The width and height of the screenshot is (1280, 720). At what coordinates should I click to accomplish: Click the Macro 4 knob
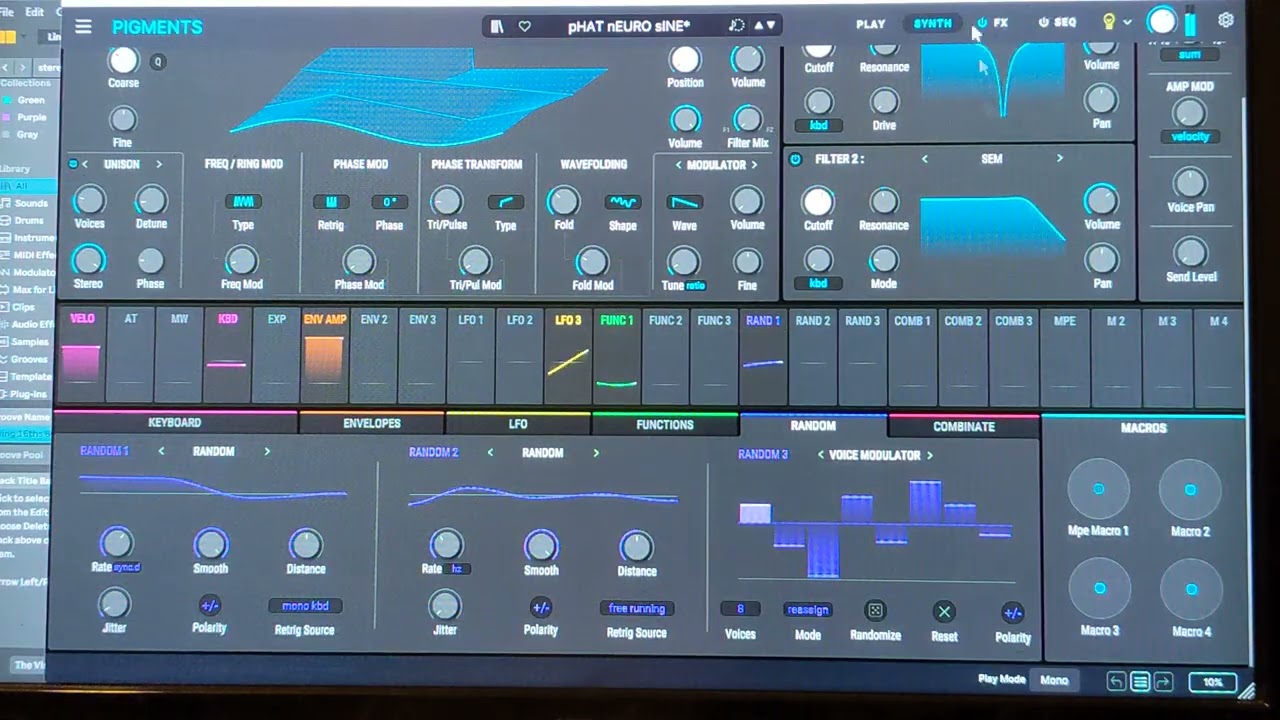coord(1190,590)
